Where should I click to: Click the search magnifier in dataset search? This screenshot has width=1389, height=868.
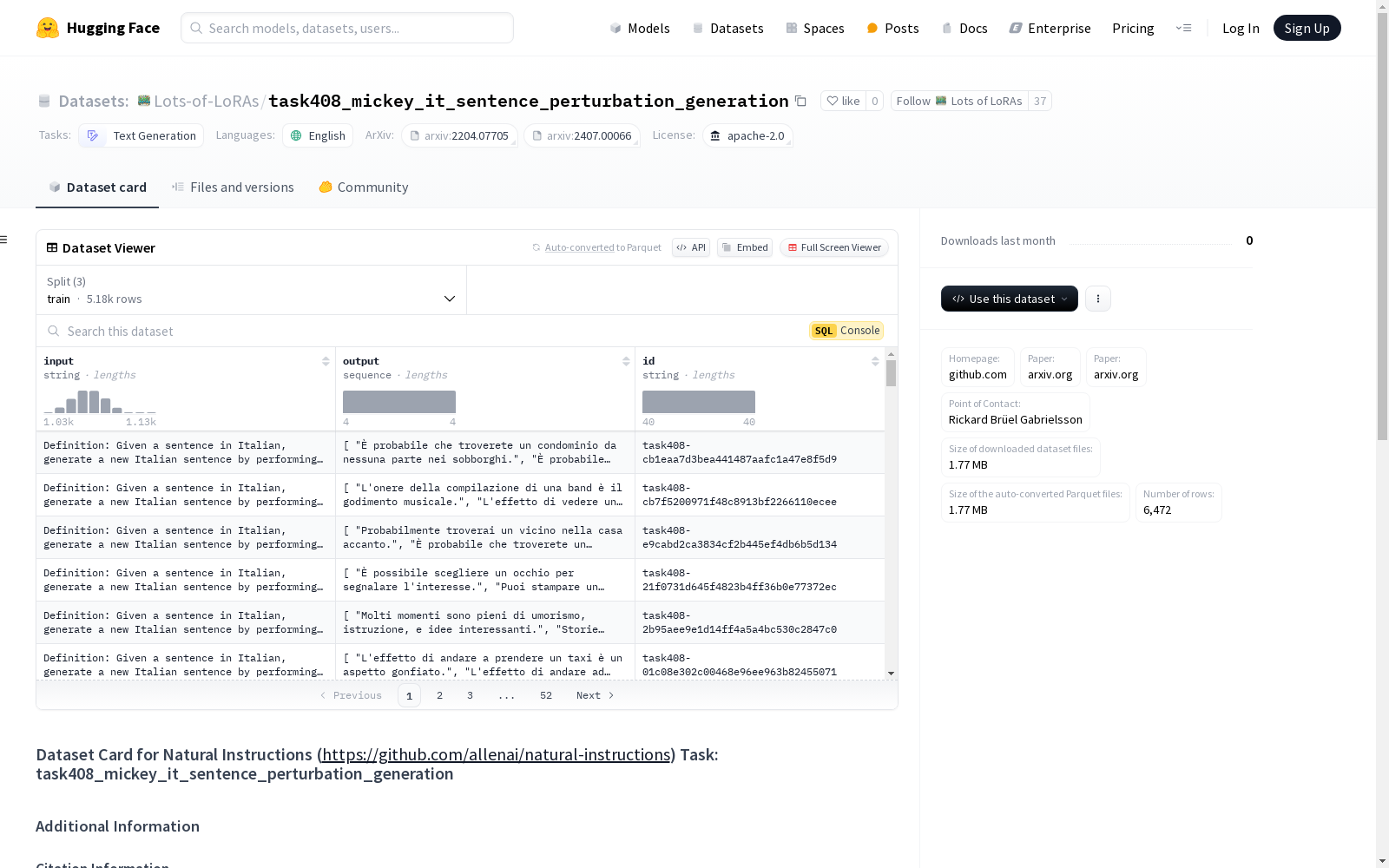click(54, 331)
